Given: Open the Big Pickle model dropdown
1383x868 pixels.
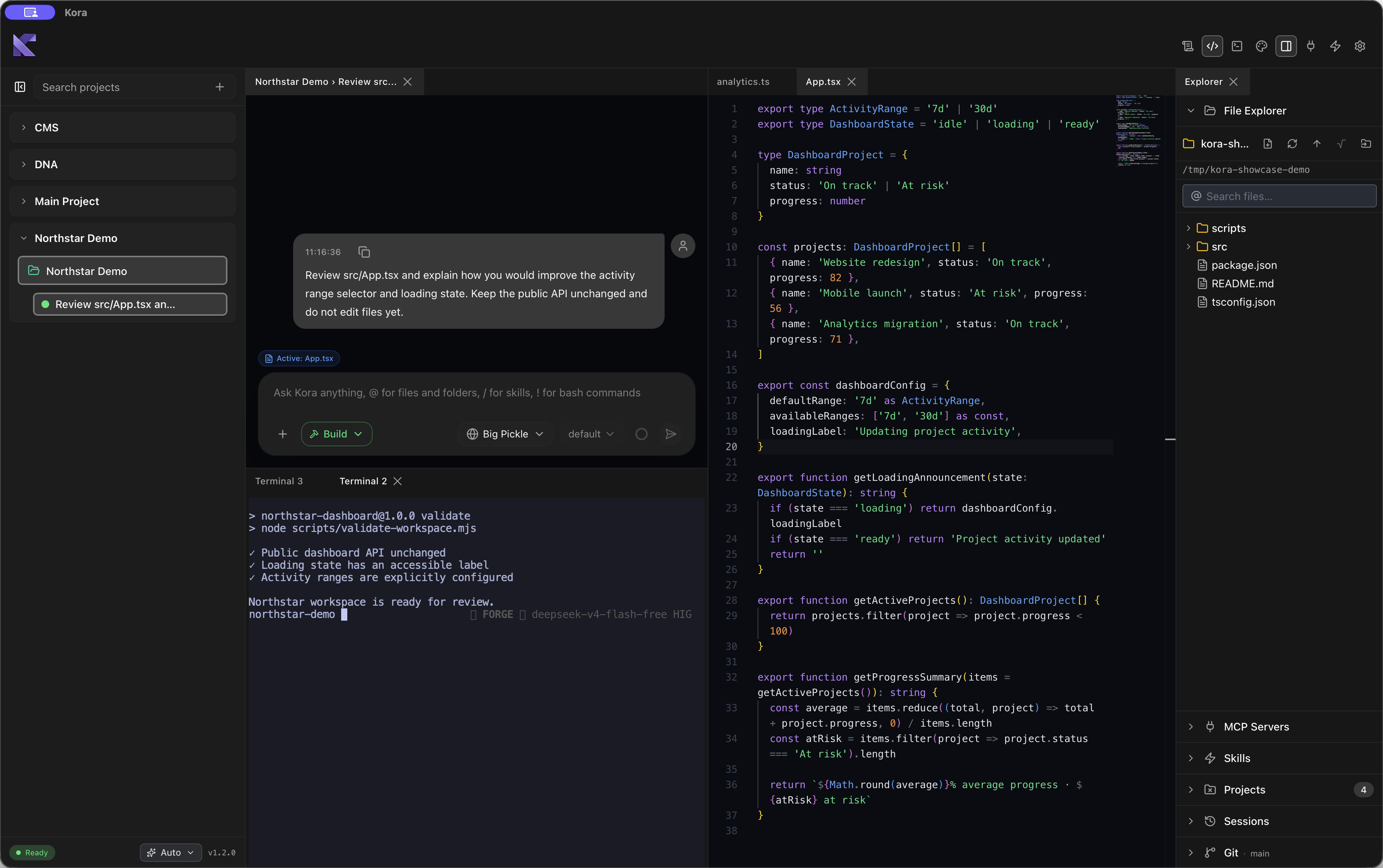Looking at the screenshot, I should (505, 434).
